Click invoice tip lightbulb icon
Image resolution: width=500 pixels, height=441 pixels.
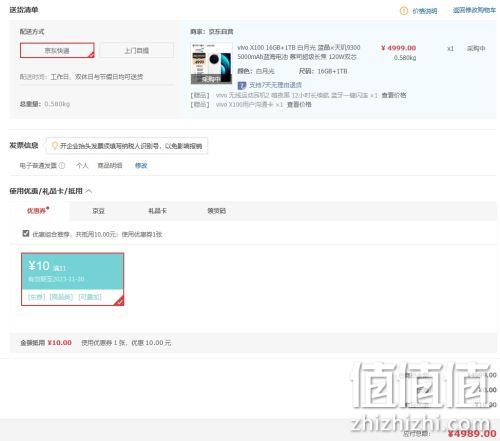[55, 146]
